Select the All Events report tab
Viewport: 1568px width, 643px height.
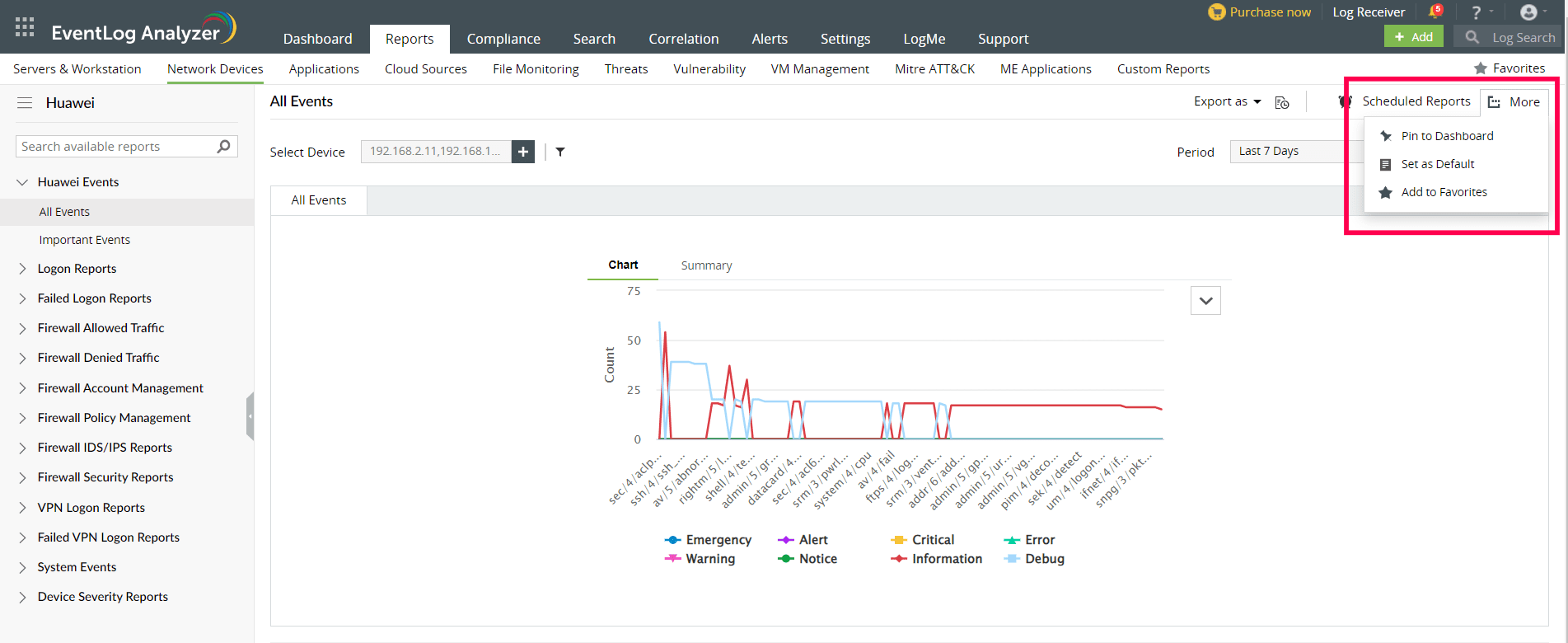(319, 200)
